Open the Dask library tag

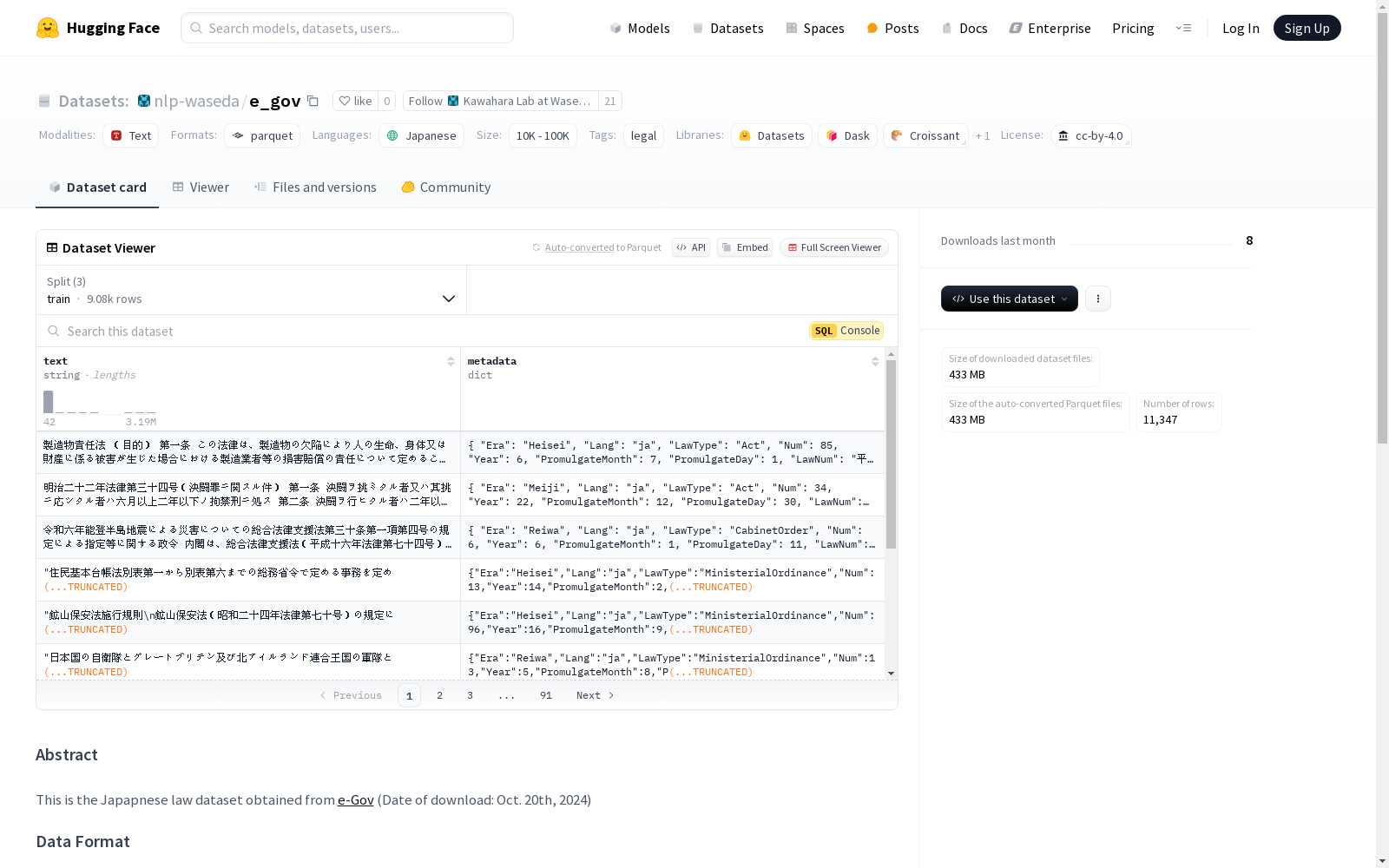848,135
